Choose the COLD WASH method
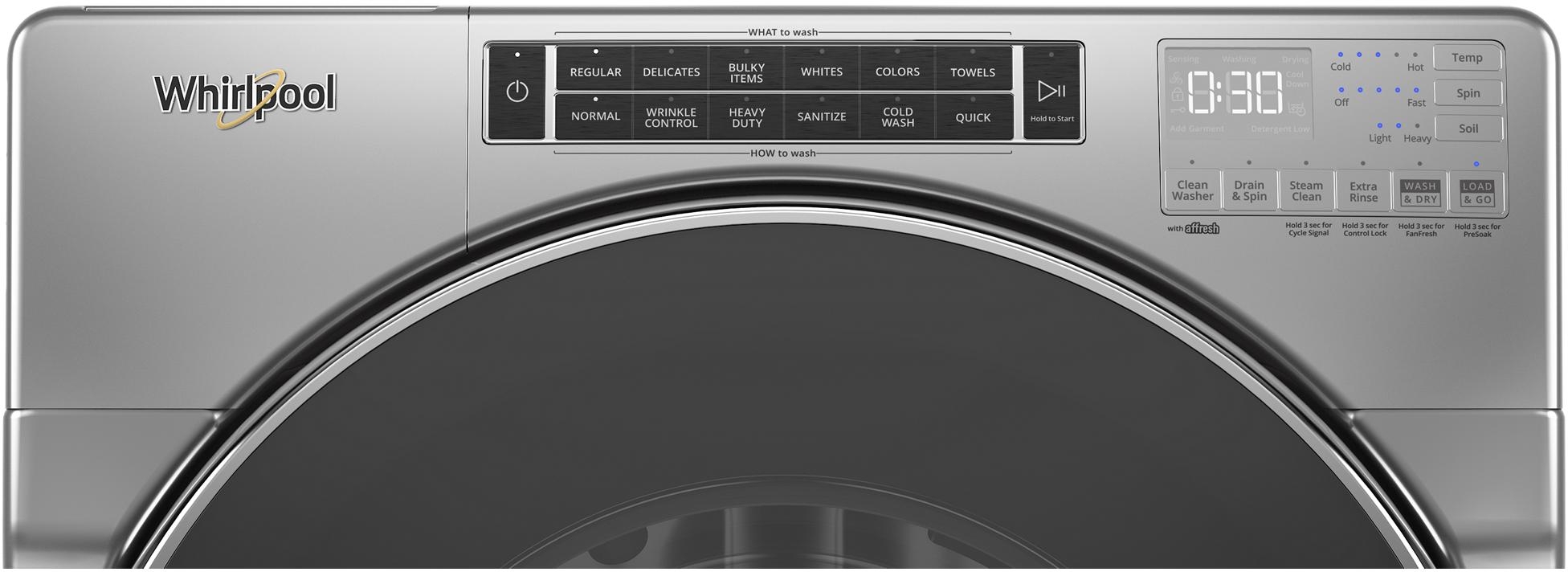The image size is (1568, 572). click(x=897, y=116)
